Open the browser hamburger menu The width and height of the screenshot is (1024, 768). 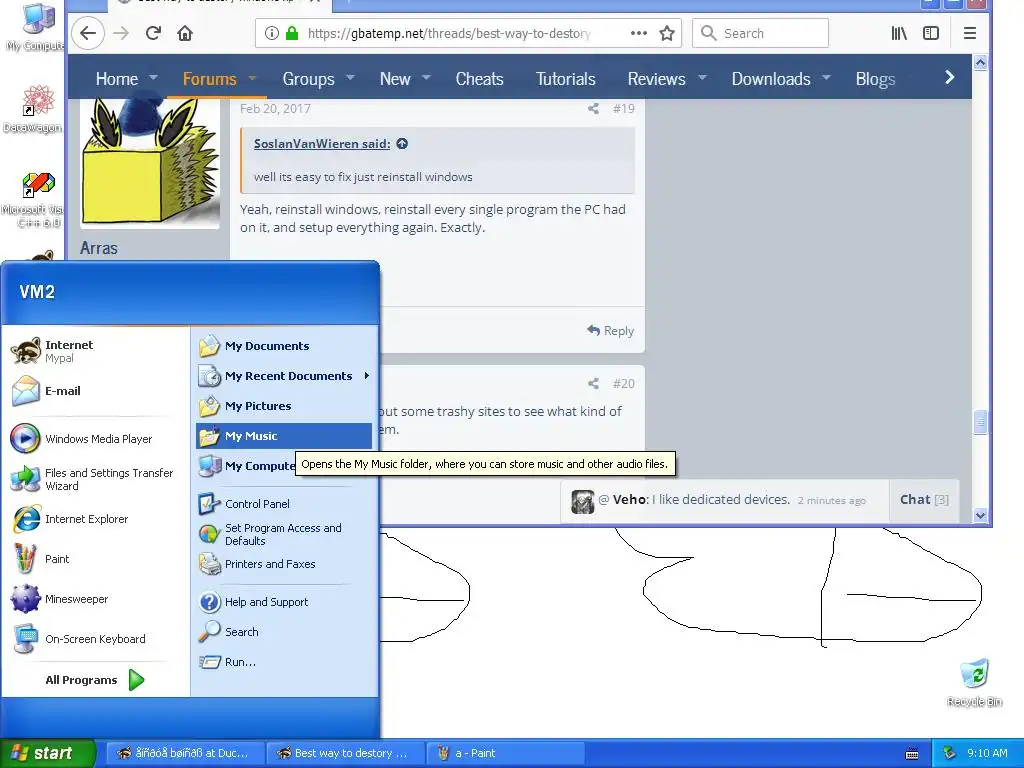pyautogui.click(x=970, y=33)
